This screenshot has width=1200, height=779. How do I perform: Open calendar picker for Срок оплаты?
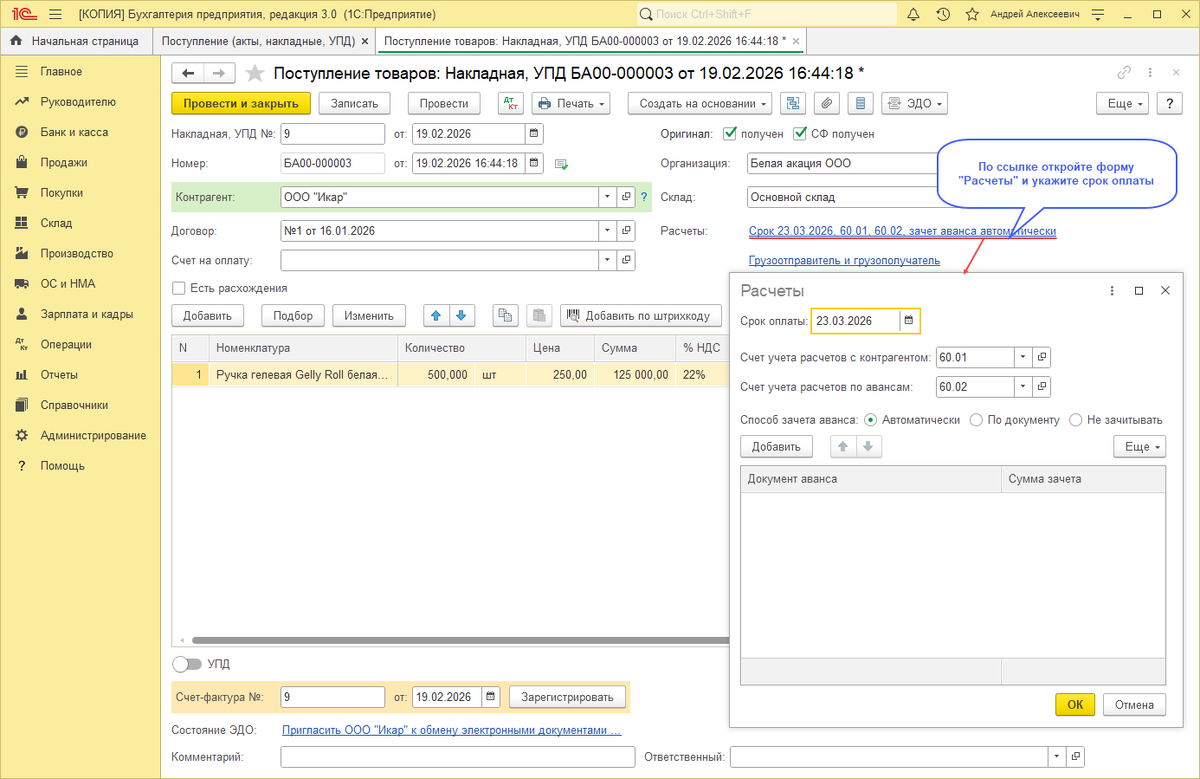point(908,321)
